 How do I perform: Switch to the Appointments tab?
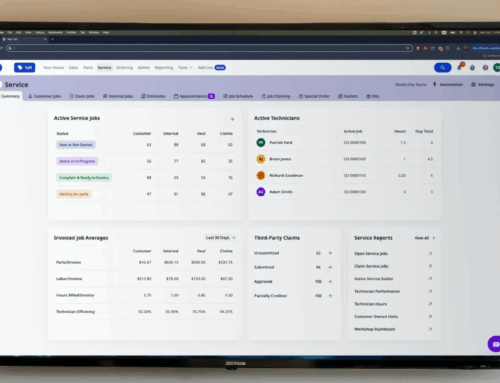click(x=194, y=96)
